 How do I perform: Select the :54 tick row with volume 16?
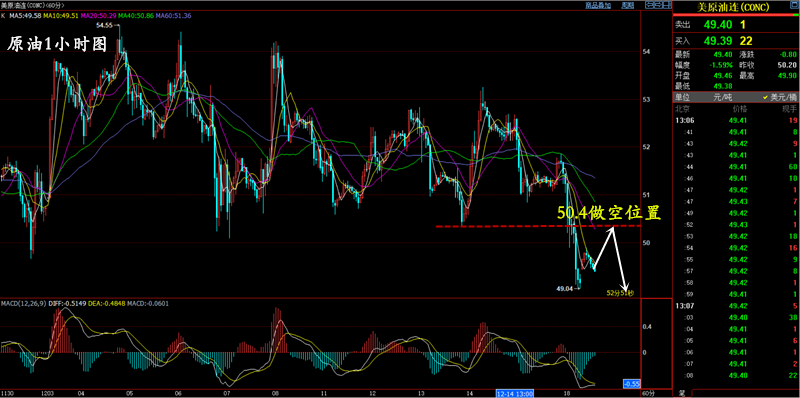736,248
